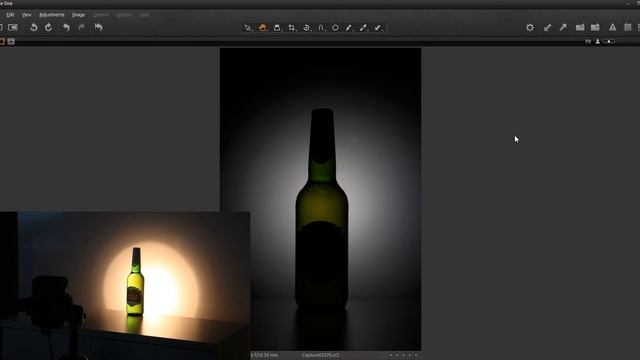The width and height of the screenshot is (640, 360).
Task: Click the capture camera icon in toolbar
Action: click(x=13, y=27)
